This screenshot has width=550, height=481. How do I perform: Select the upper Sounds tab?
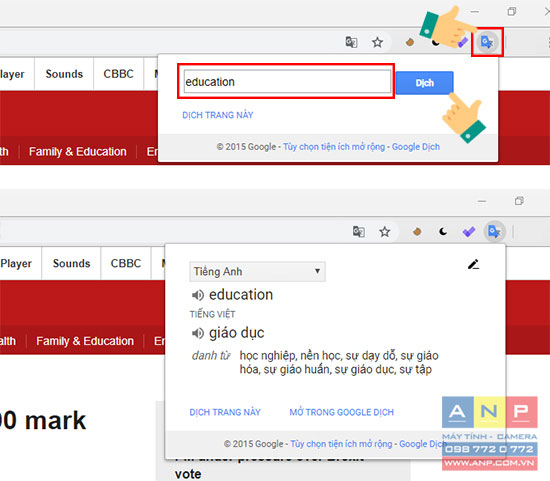point(64,74)
